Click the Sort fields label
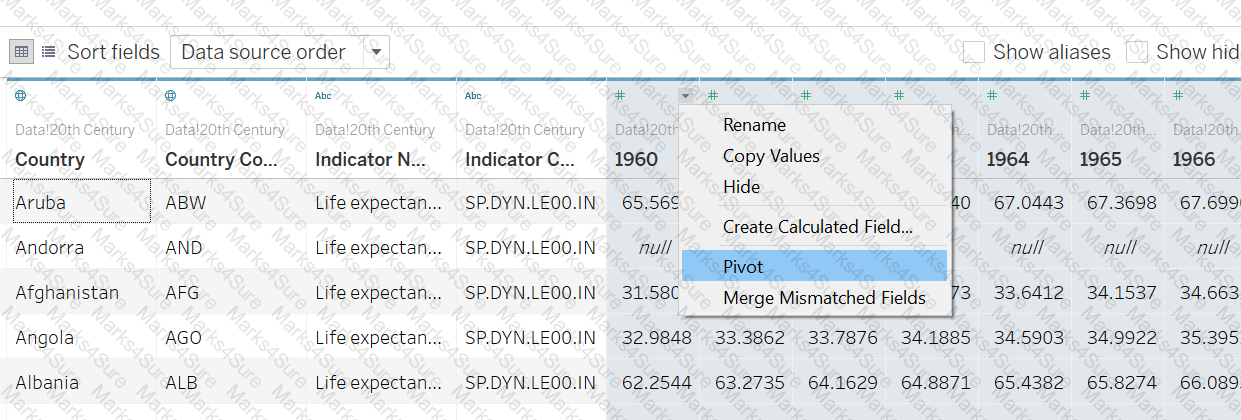 [113, 52]
